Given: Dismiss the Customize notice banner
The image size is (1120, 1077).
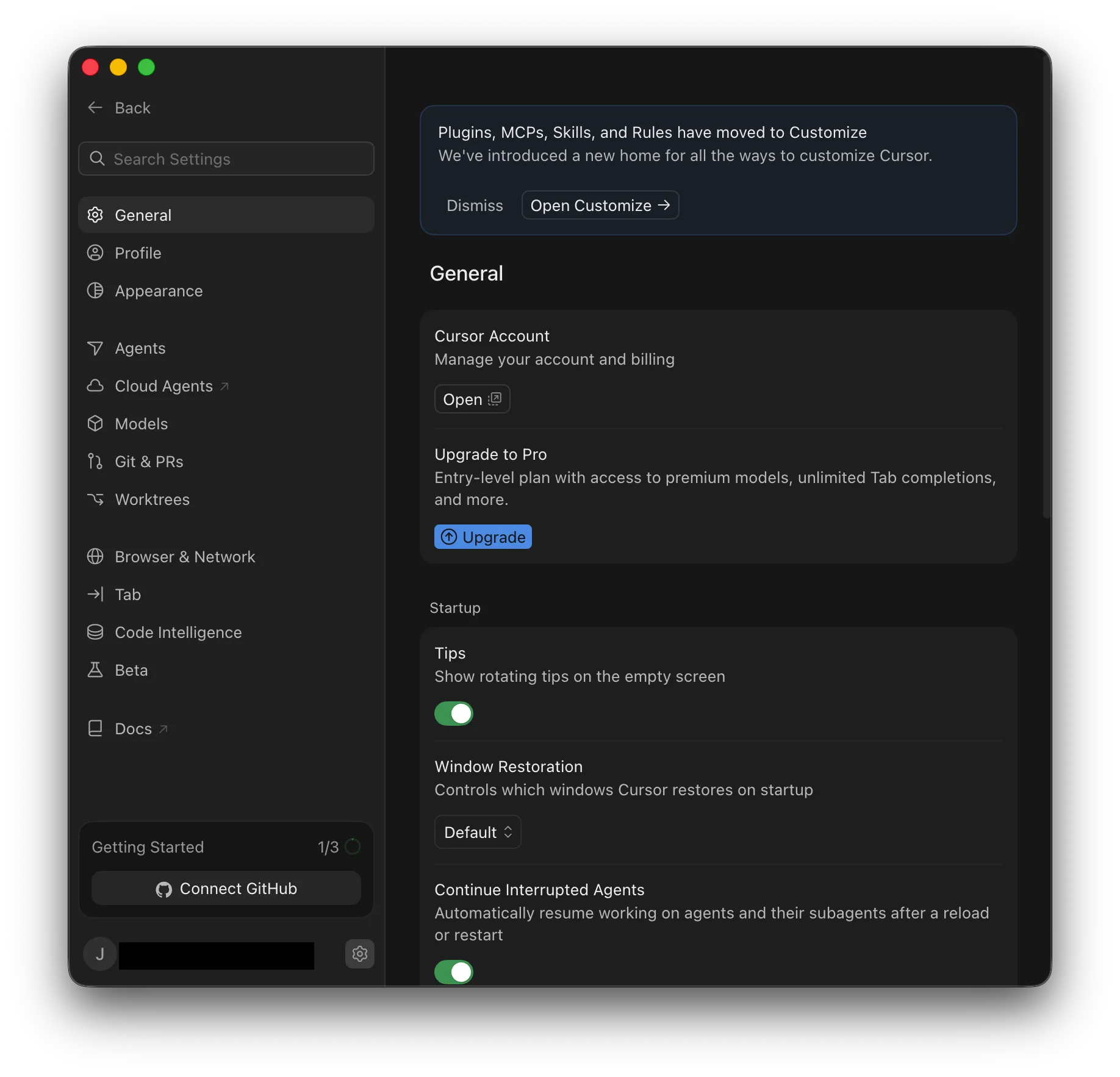Looking at the screenshot, I should pyautogui.click(x=475, y=206).
